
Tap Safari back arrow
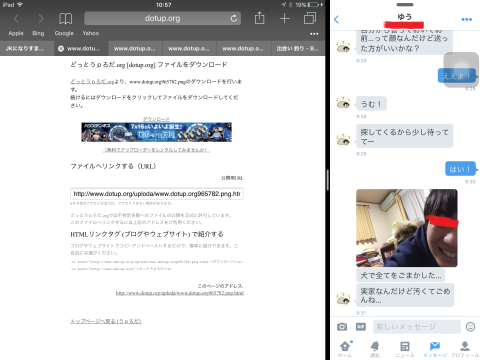[x=16, y=19]
